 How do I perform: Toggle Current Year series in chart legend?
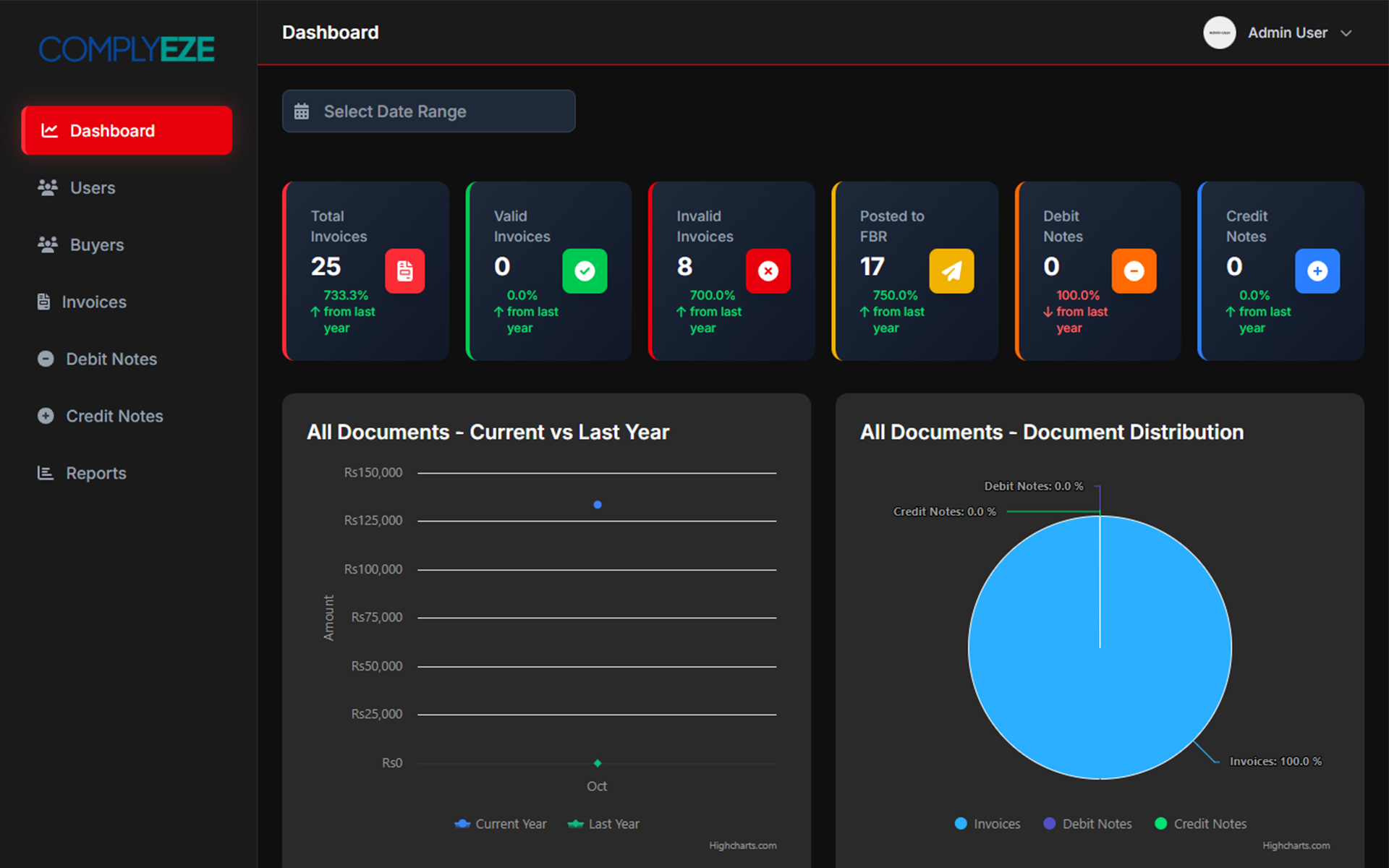coord(501,824)
